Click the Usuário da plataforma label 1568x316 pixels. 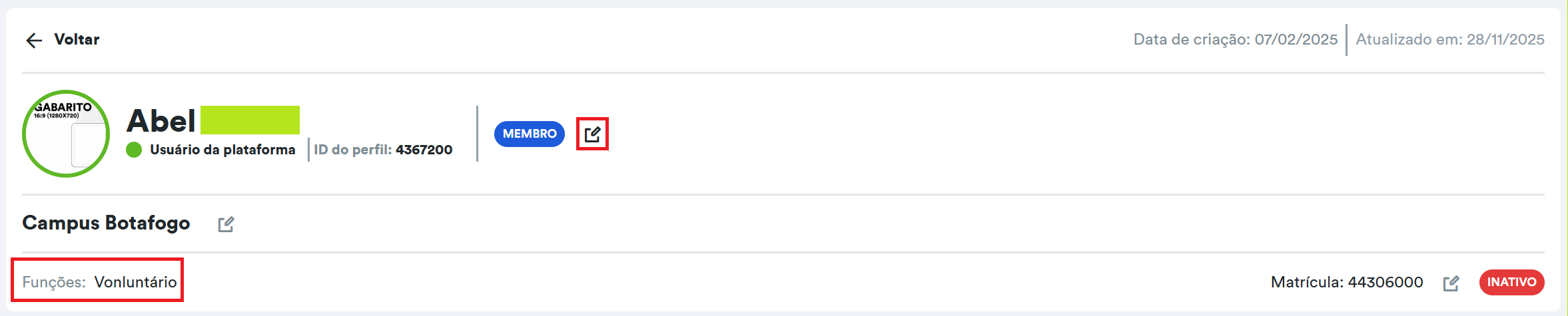pos(222,150)
